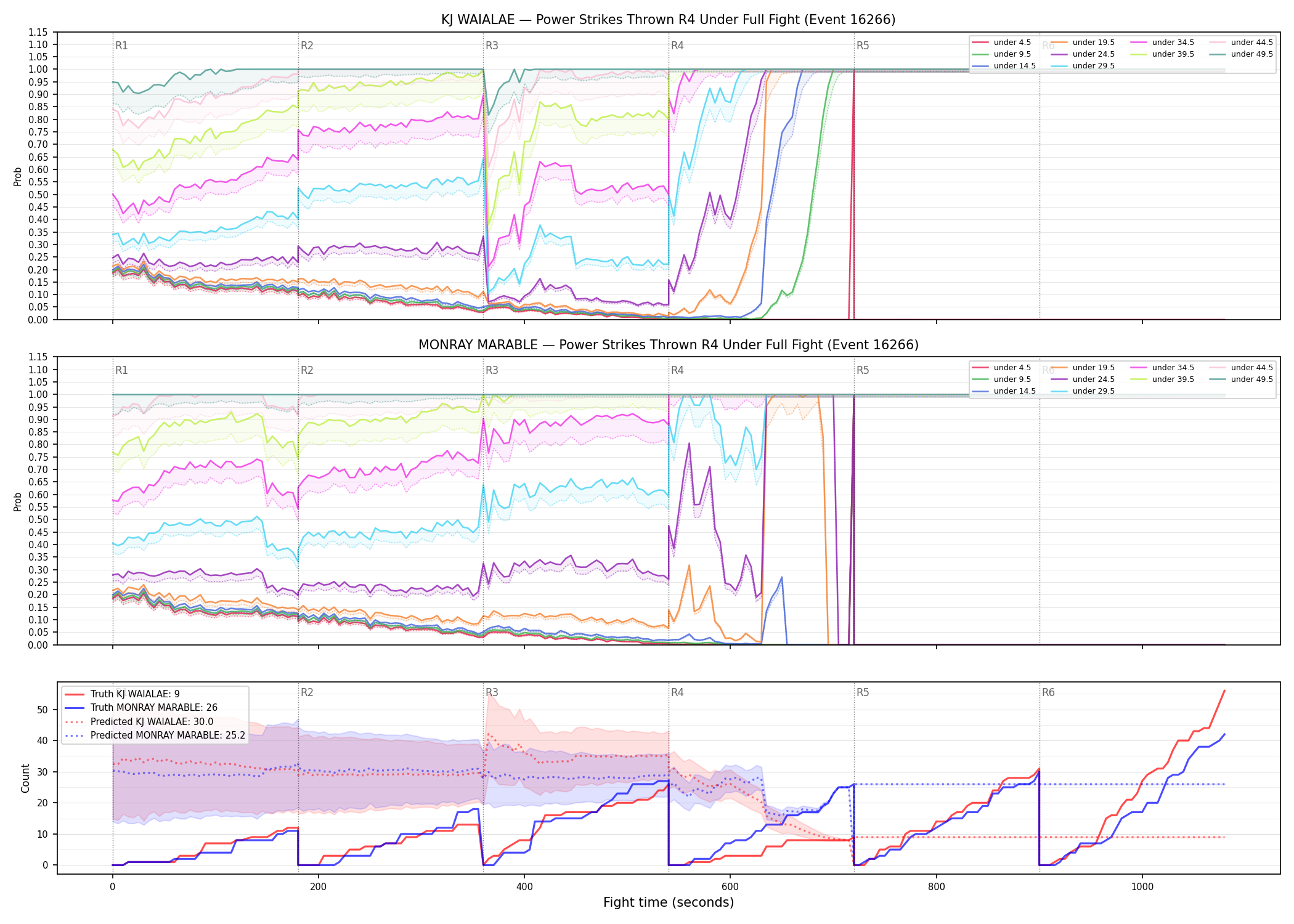Click the 'Fight time (seconds)' axis label

click(x=669, y=902)
